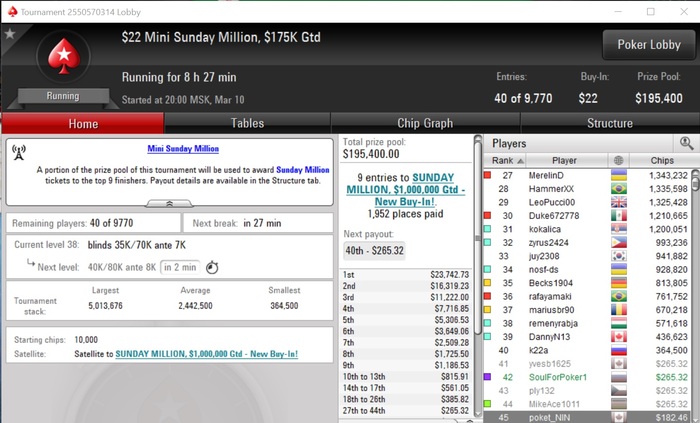Screen dimensions: 700x423
Task: Click Becks1904's Germany flag
Action: [619, 283]
